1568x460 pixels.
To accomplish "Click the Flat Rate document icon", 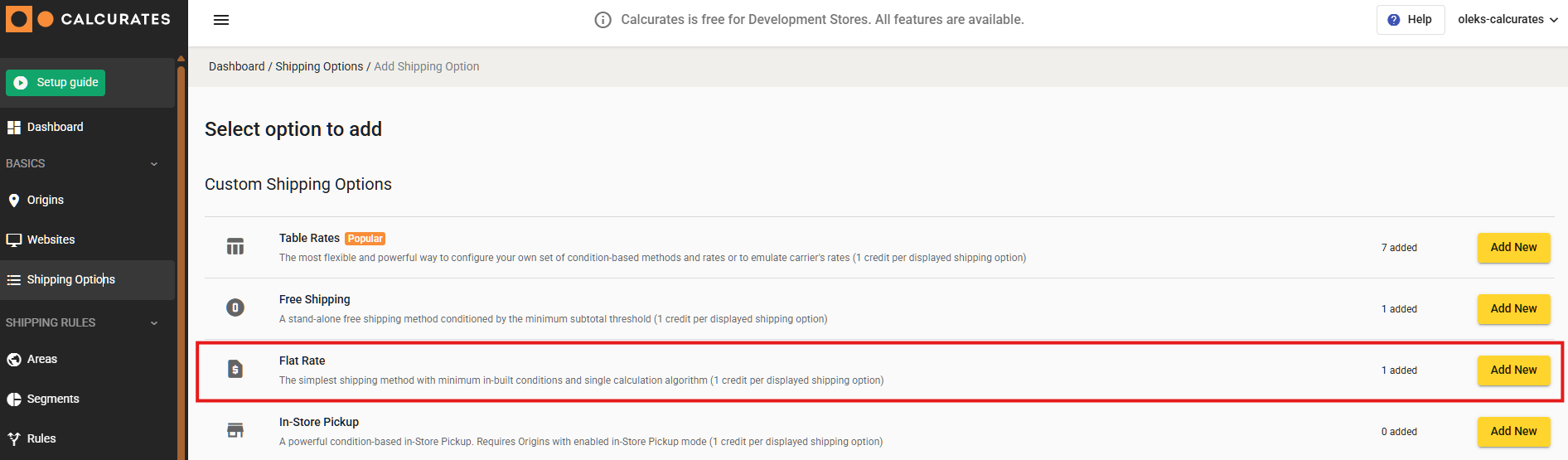I will click(235, 370).
